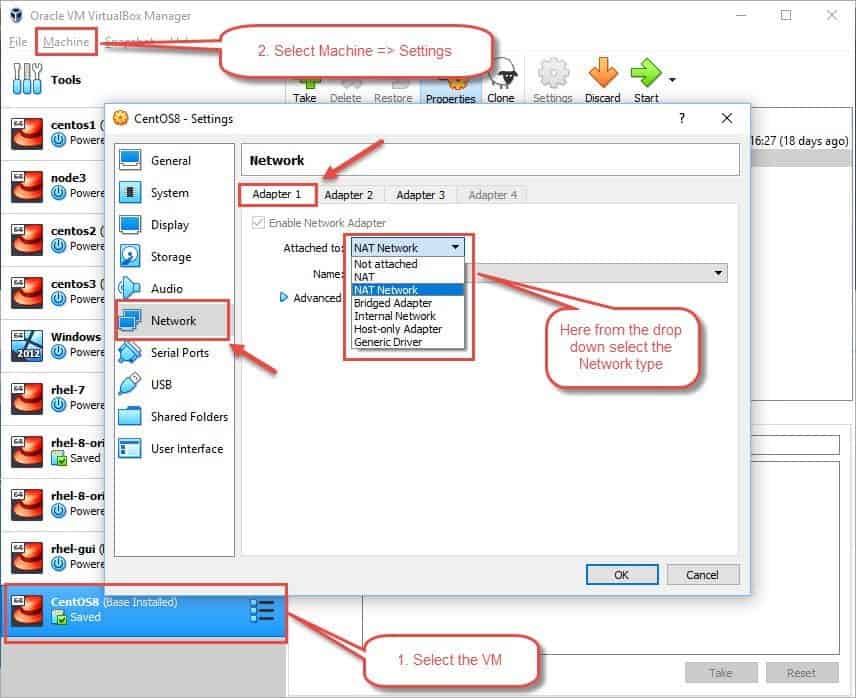Click the Take button beside Reset
Screen dimensions: 856x698
pyautogui.click(x=721, y=673)
